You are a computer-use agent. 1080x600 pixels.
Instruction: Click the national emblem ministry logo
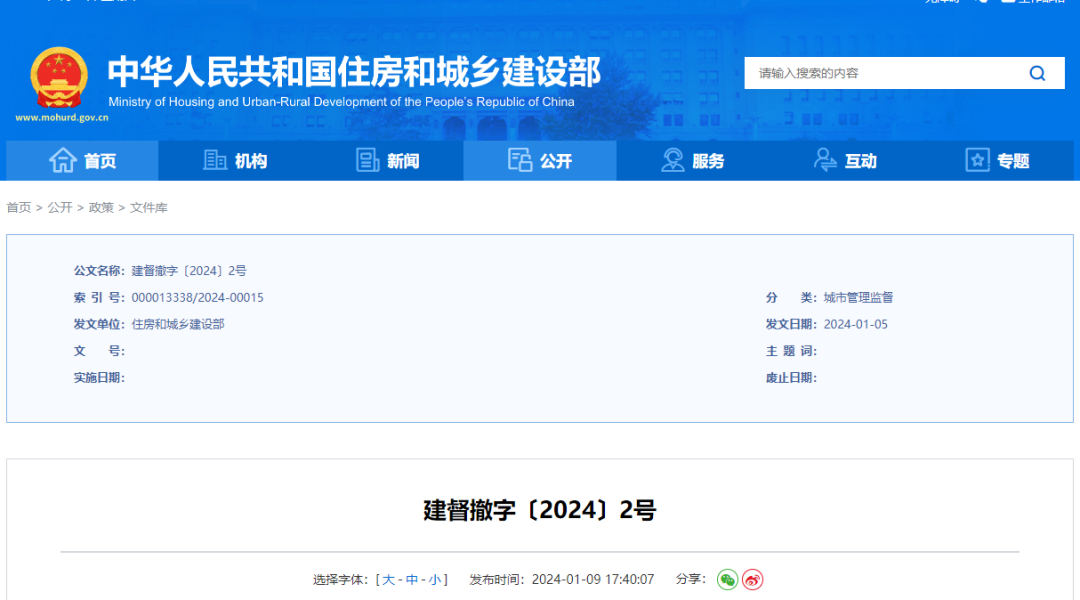point(62,75)
